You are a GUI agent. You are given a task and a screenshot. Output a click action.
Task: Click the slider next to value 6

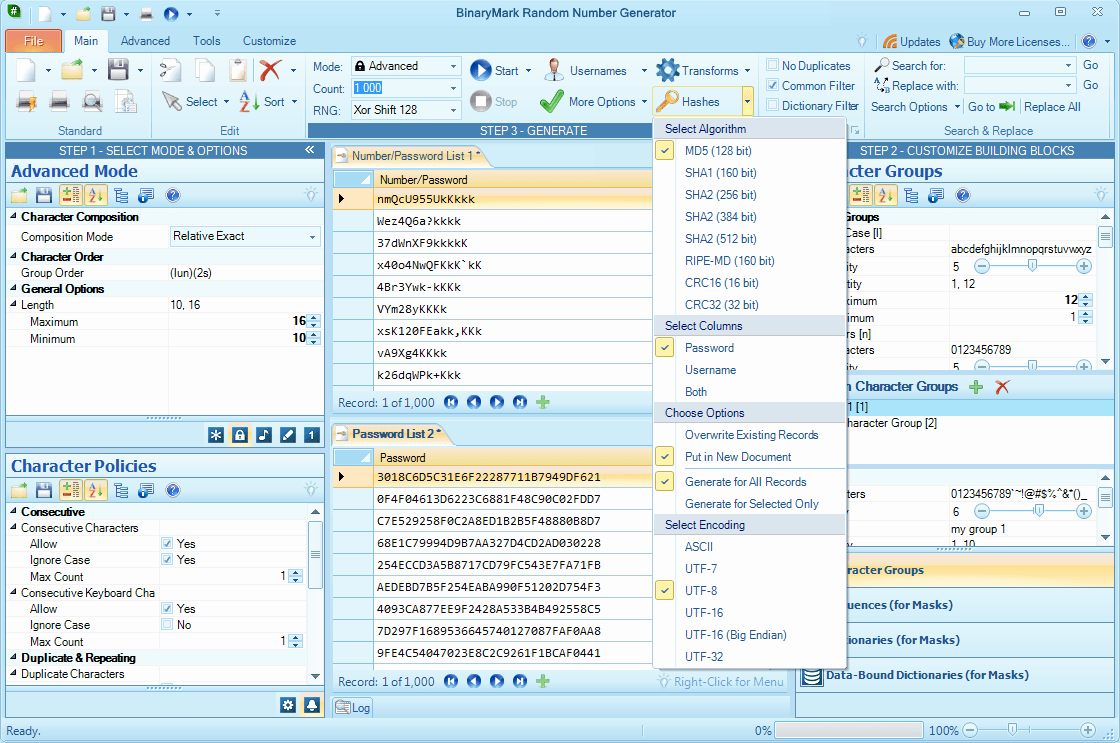(1039, 511)
